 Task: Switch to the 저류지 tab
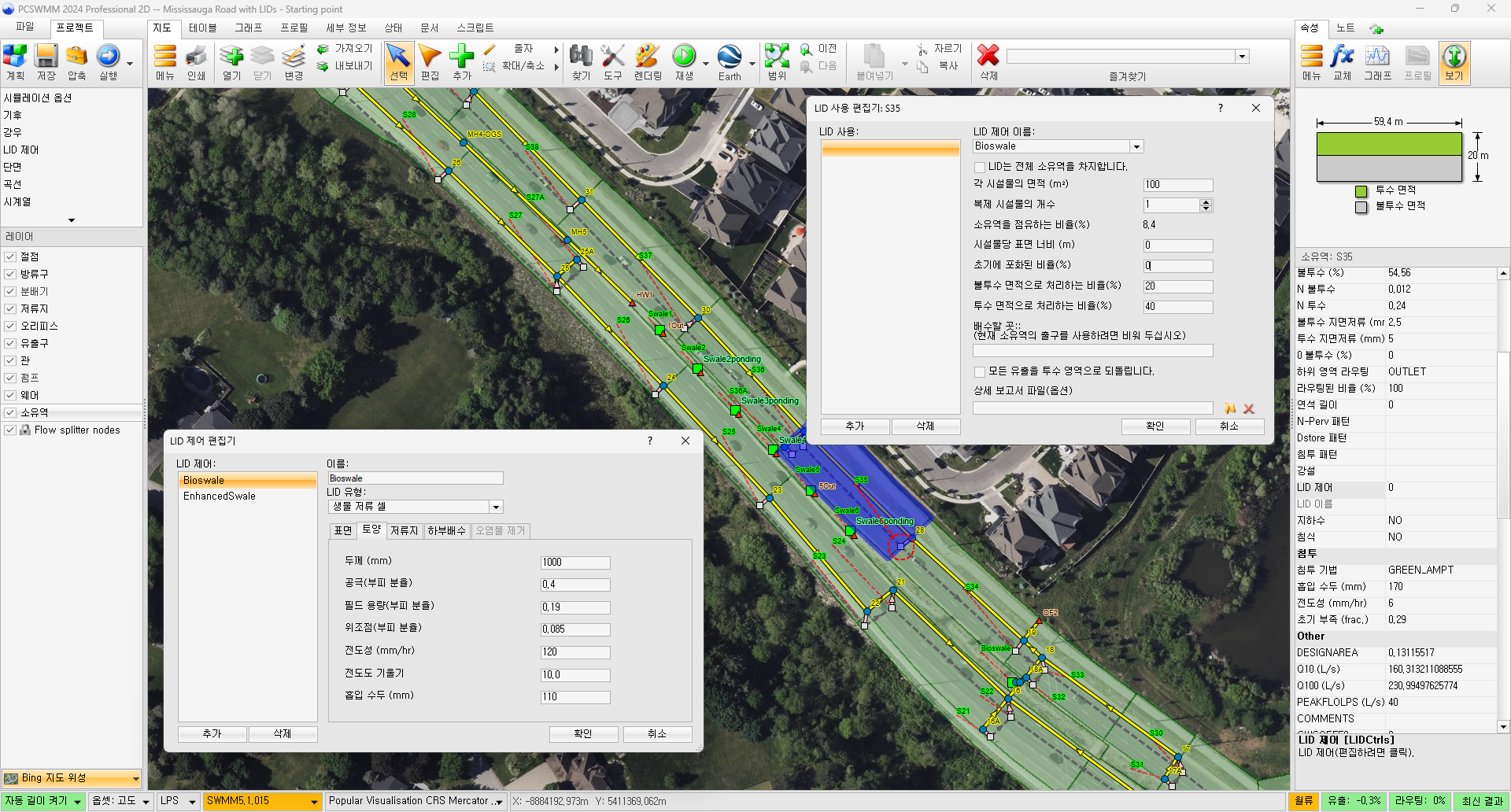(x=405, y=531)
